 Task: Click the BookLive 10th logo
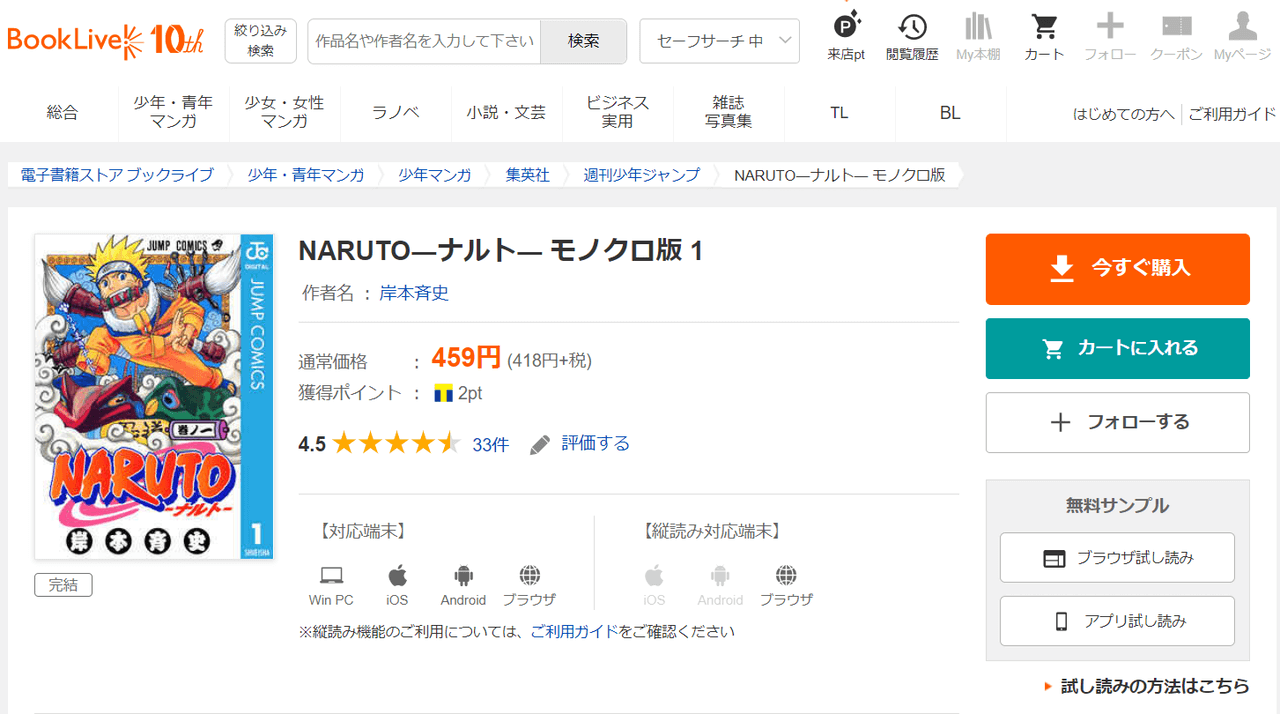click(105, 40)
